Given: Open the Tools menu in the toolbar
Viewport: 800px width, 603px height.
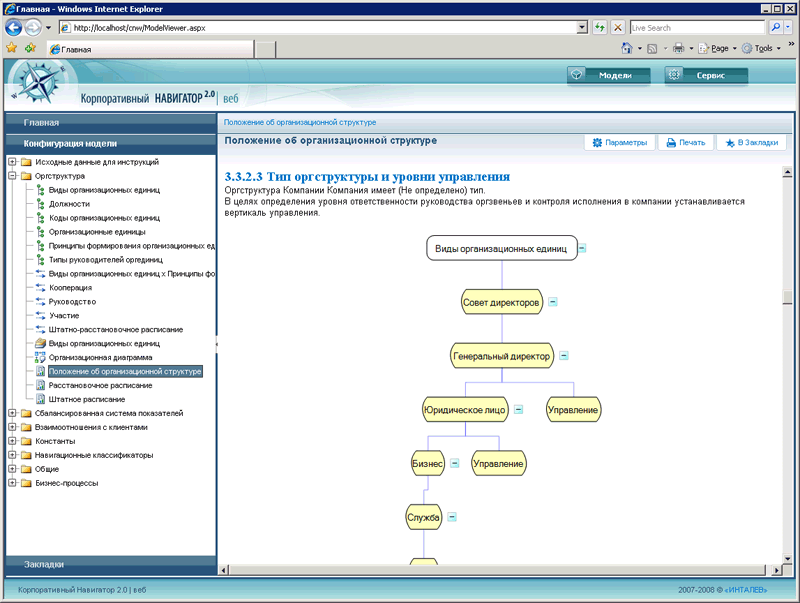Looking at the screenshot, I should 762,48.
